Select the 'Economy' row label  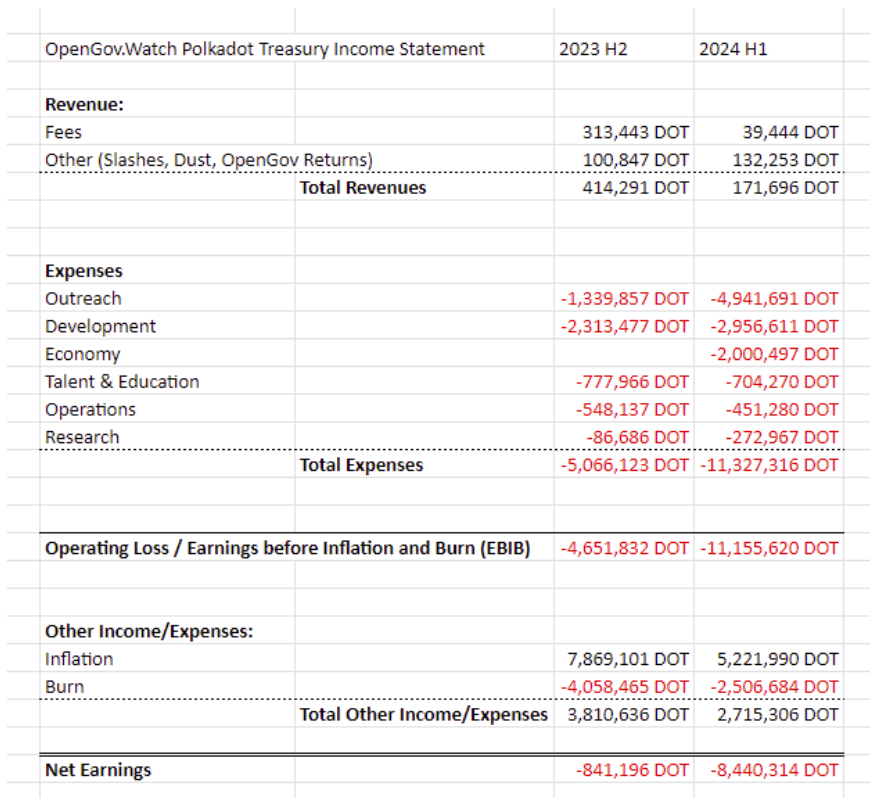pos(83,354)
